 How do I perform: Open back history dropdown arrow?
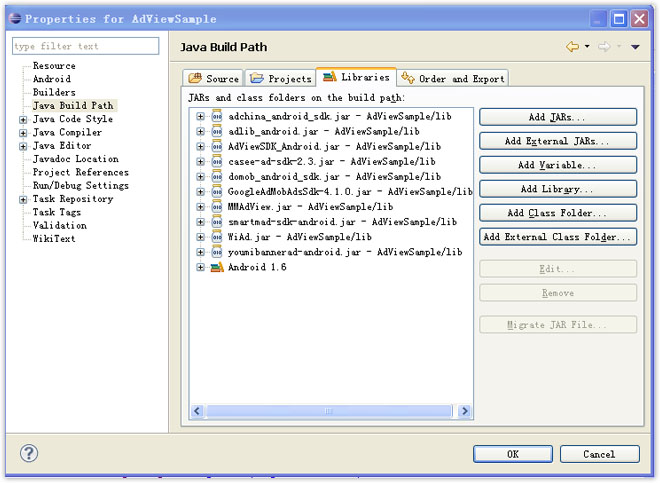pos(587,47)
